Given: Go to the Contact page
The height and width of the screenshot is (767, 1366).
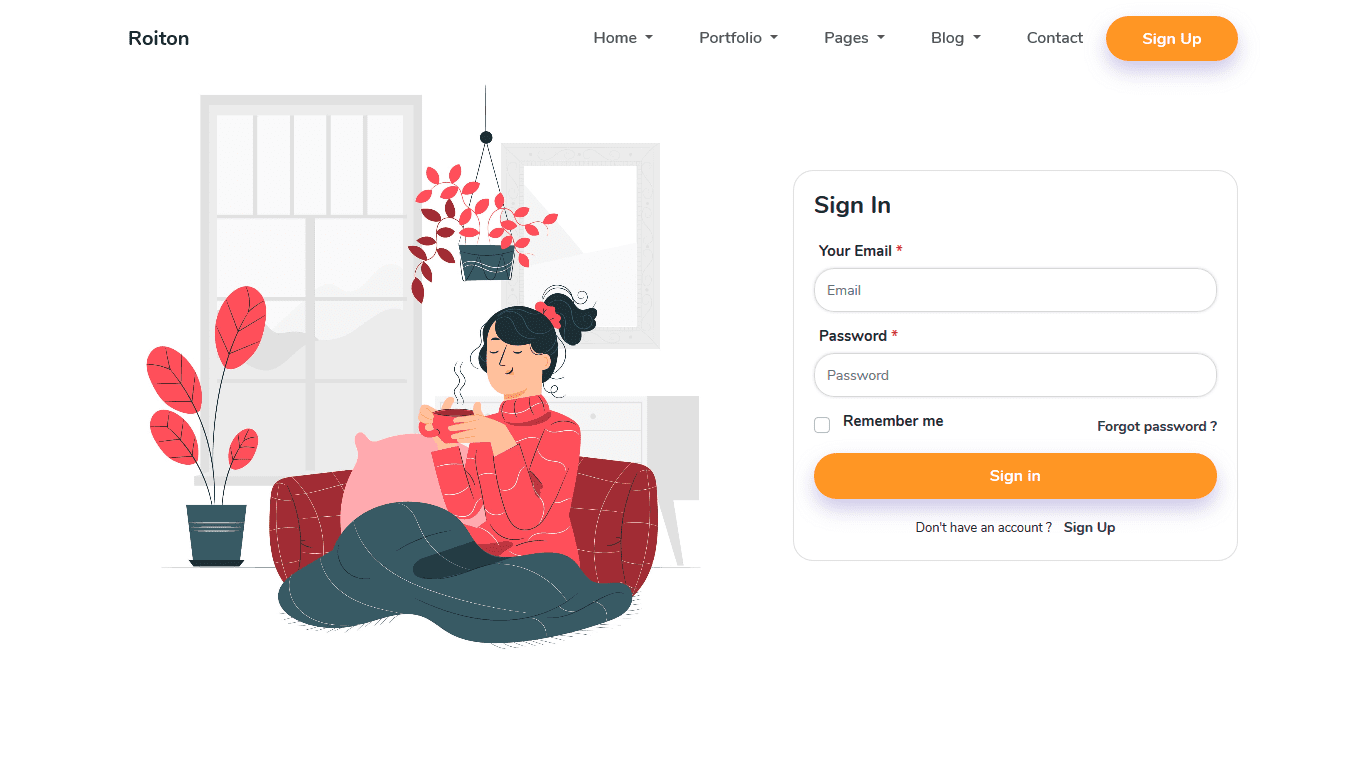Looking at the screenshot, I should pyautogui.click(x=1054, y=38).
